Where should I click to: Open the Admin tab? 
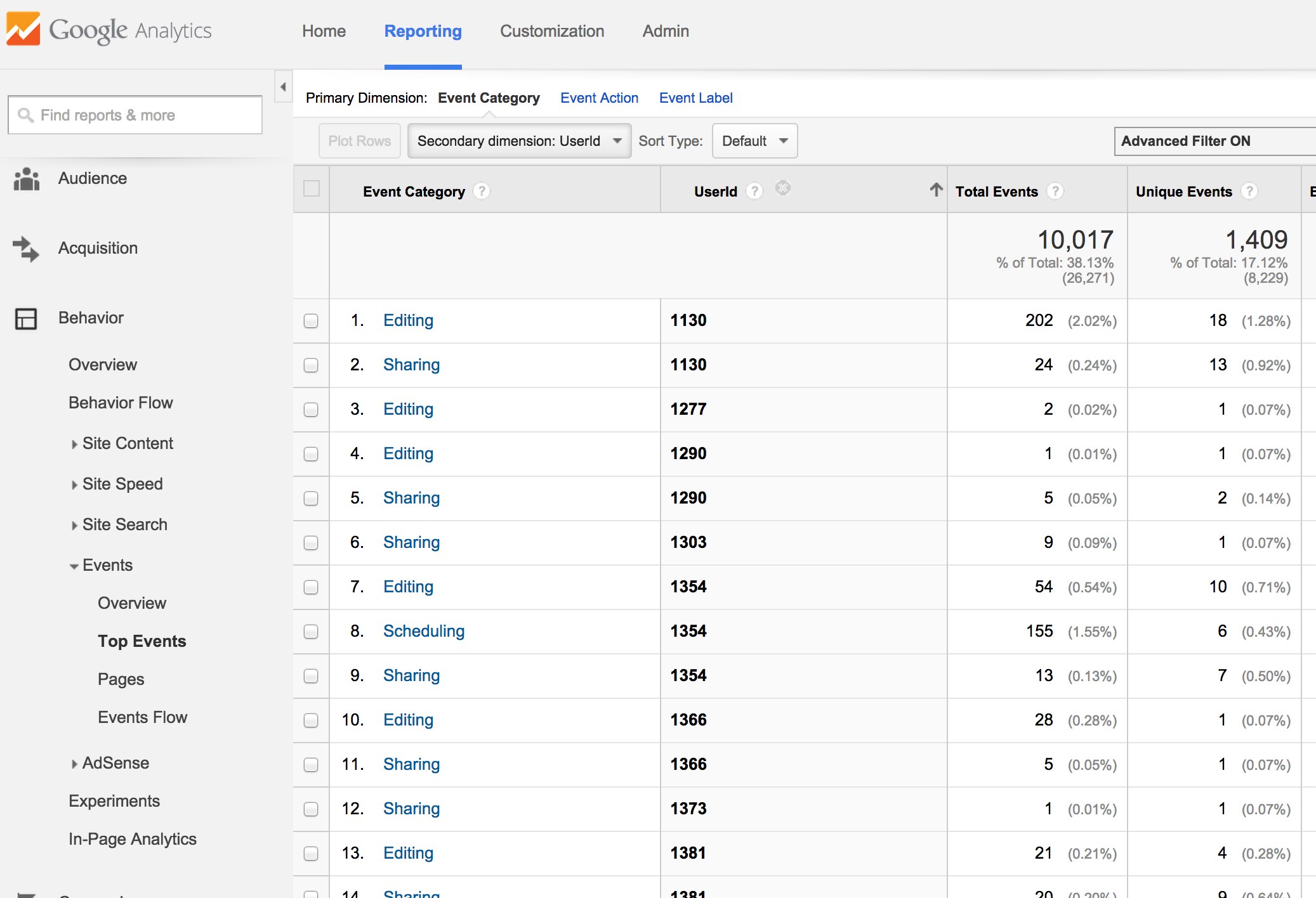click(665, 31)
